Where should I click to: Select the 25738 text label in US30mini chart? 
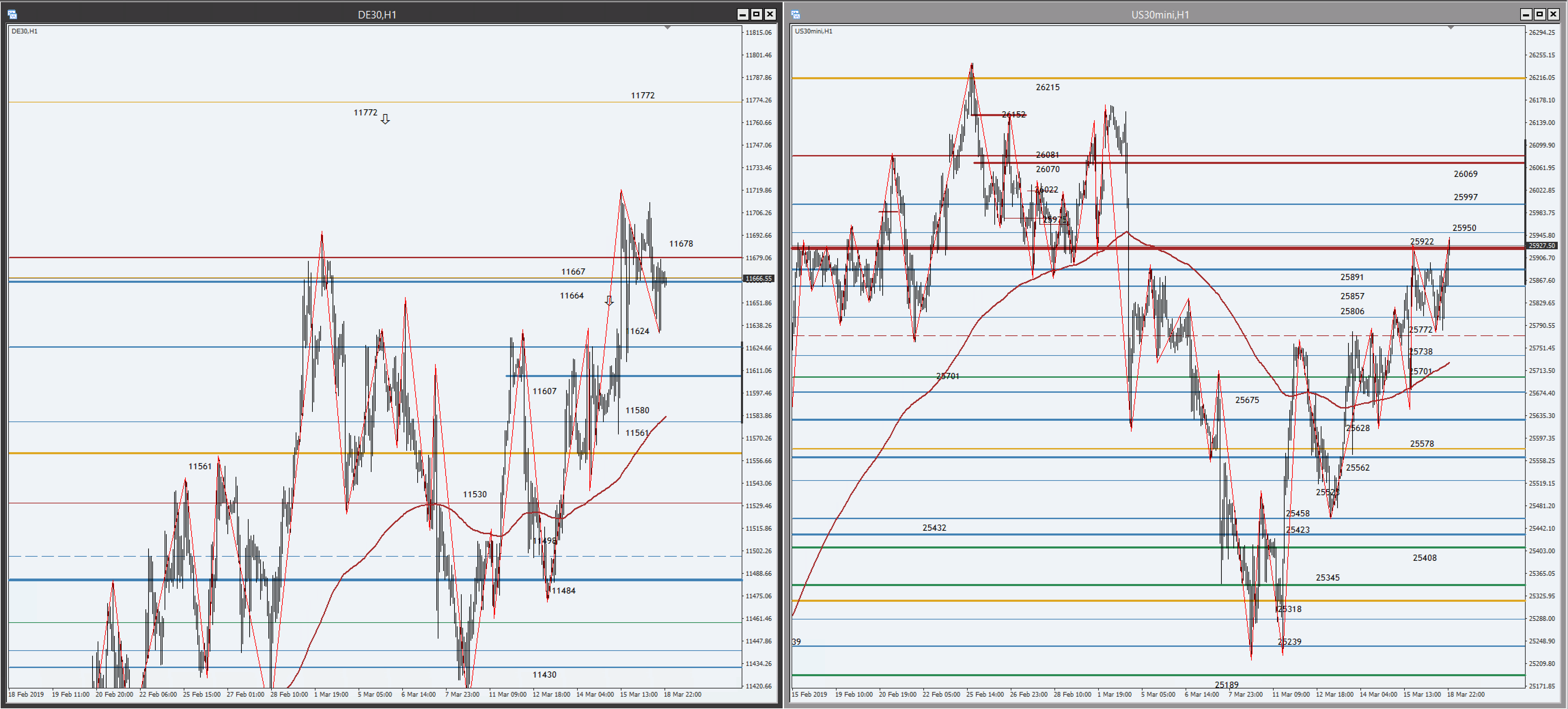(x=1421, y=352)
